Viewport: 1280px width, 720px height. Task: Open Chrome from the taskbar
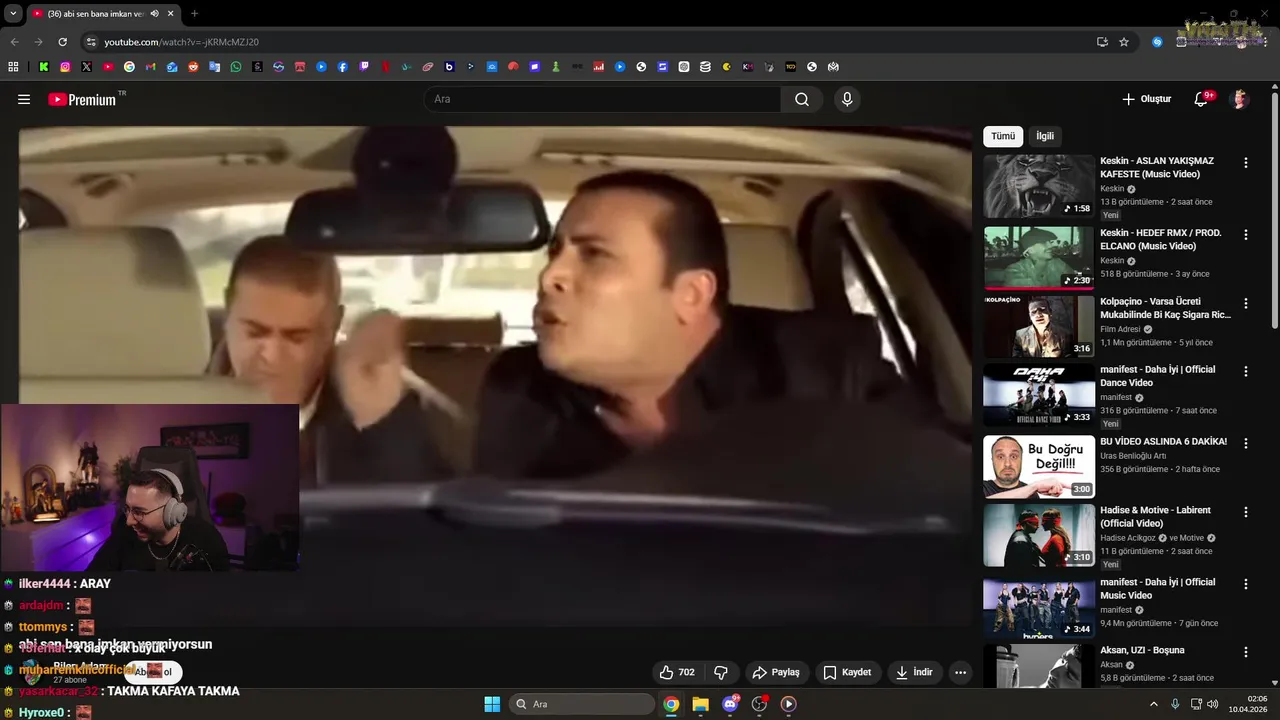[671, 704]
